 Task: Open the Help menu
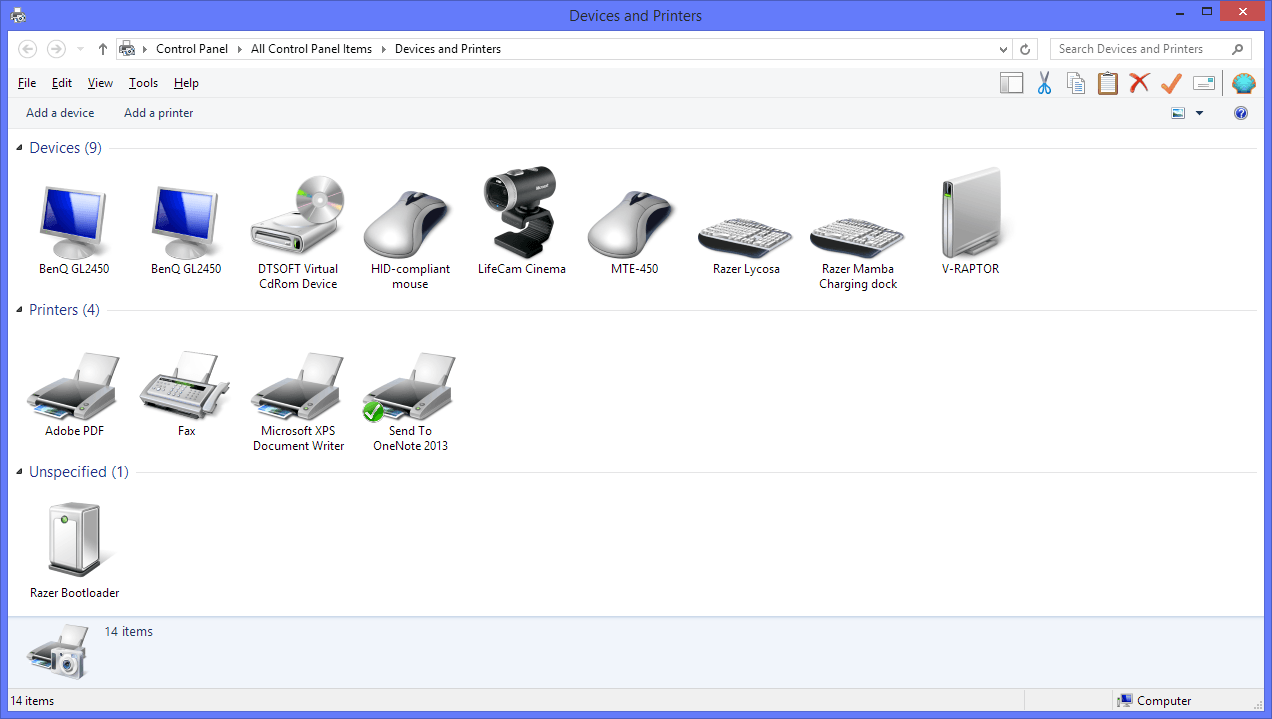(186, 83)
